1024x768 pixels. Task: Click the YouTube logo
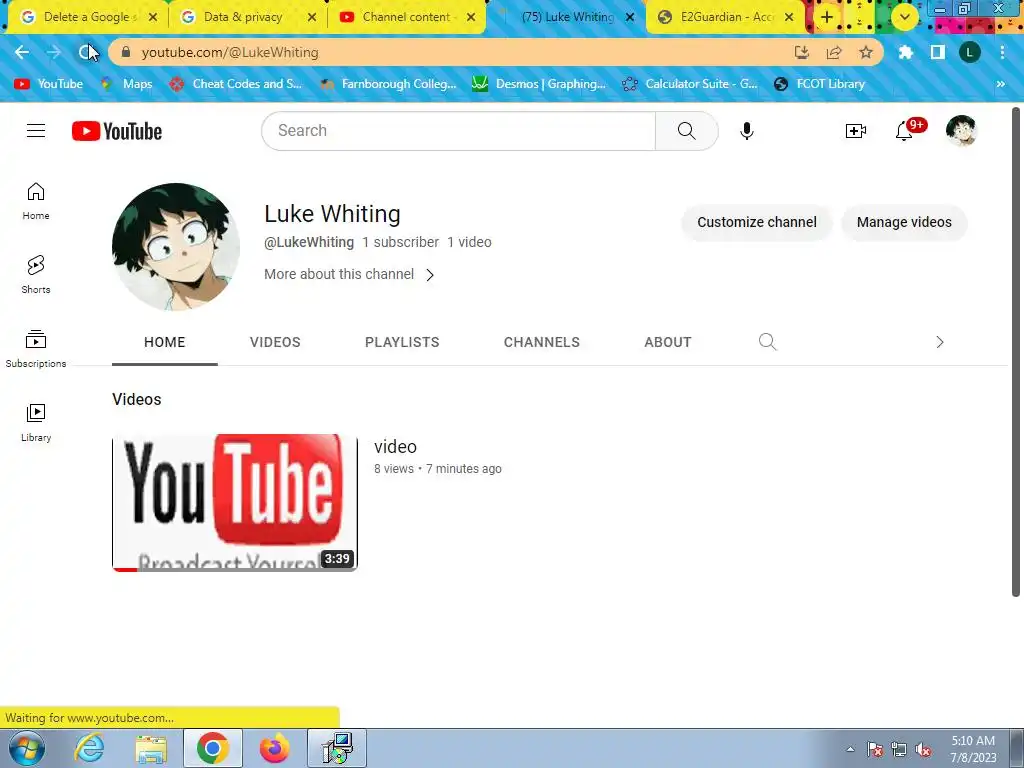117,131
